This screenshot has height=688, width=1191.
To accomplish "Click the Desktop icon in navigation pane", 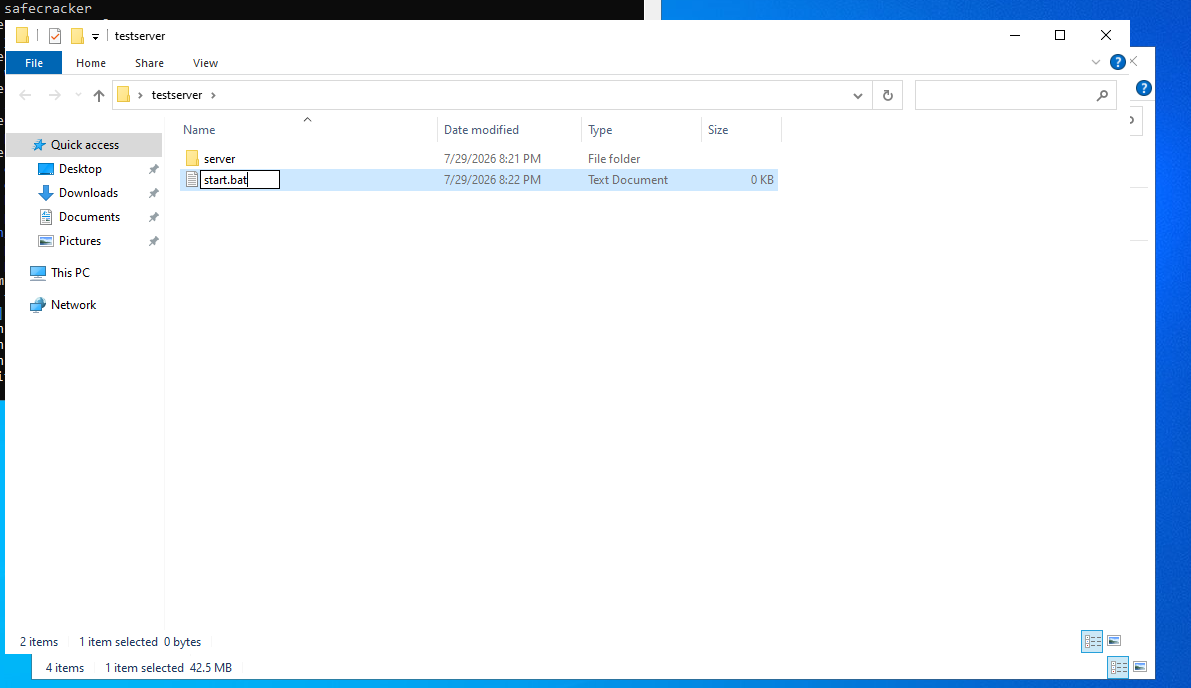I will [46, 169].
